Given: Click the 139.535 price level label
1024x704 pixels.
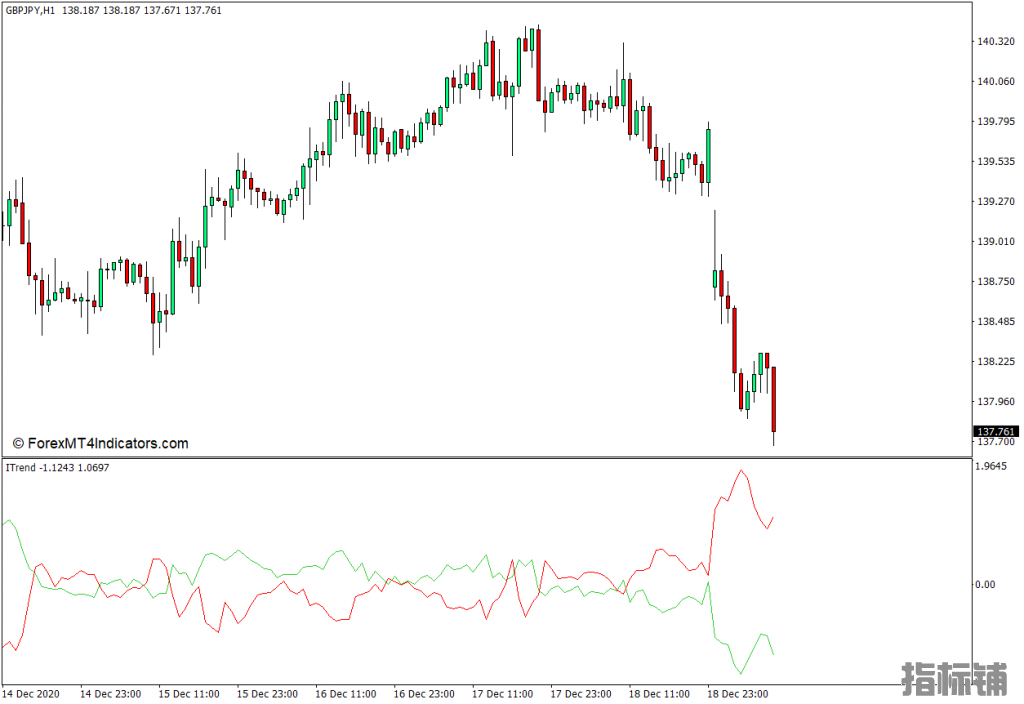Looking at the screenshot, I should click(996, 161).
